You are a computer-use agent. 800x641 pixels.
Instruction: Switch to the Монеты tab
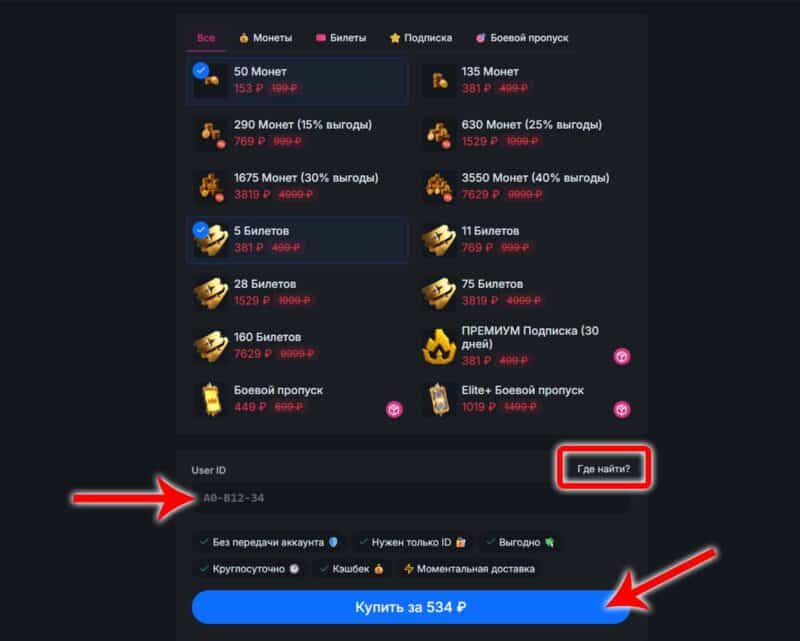(266, 38)
